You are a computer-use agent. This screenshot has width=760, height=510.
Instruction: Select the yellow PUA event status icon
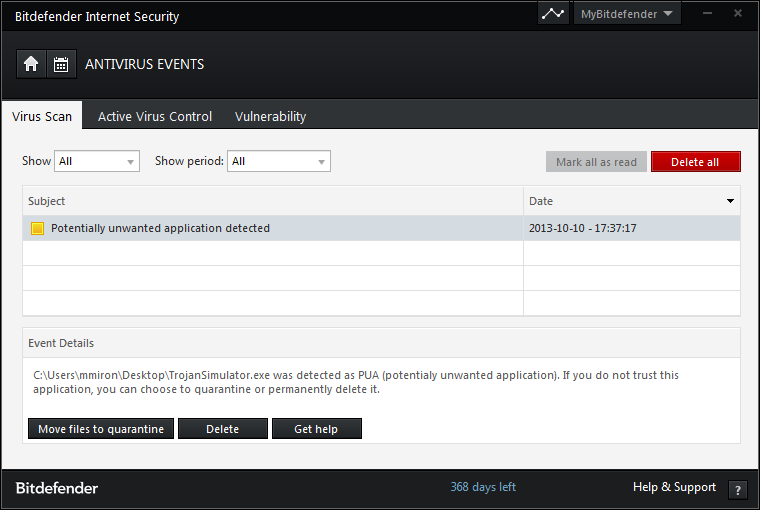click(37, 228)
